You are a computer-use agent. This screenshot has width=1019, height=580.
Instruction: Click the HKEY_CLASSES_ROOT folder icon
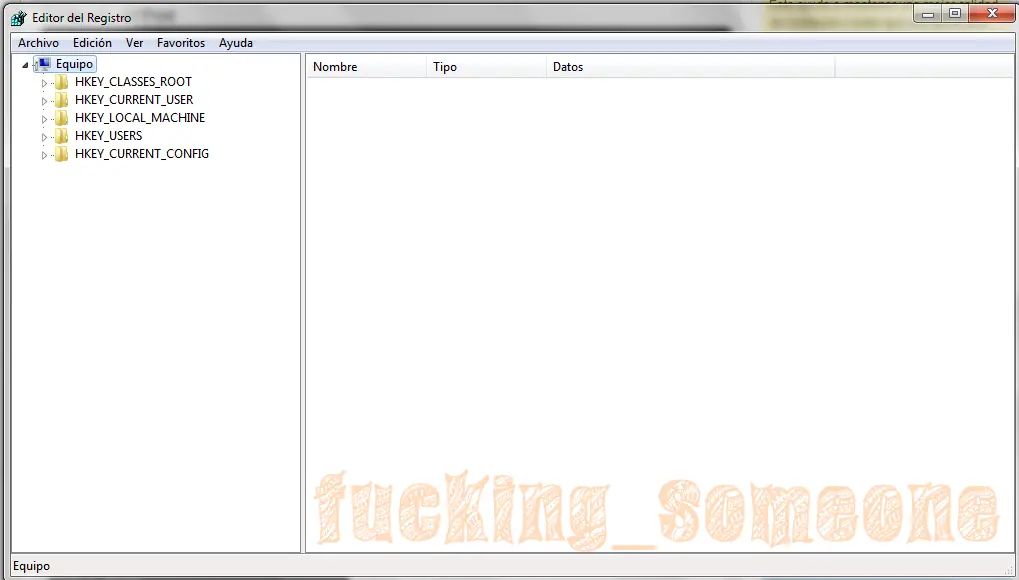click(62, 82)
